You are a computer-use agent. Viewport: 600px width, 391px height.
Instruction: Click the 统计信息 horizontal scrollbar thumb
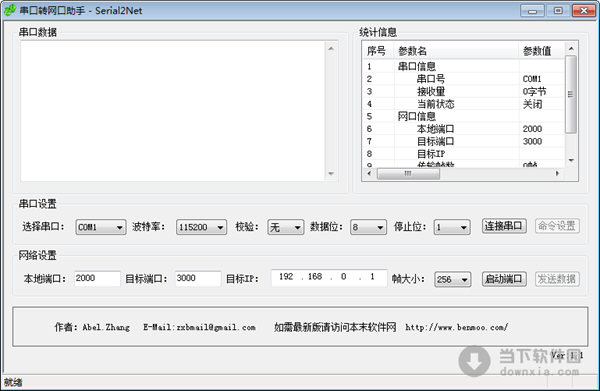tap(408, 173)
